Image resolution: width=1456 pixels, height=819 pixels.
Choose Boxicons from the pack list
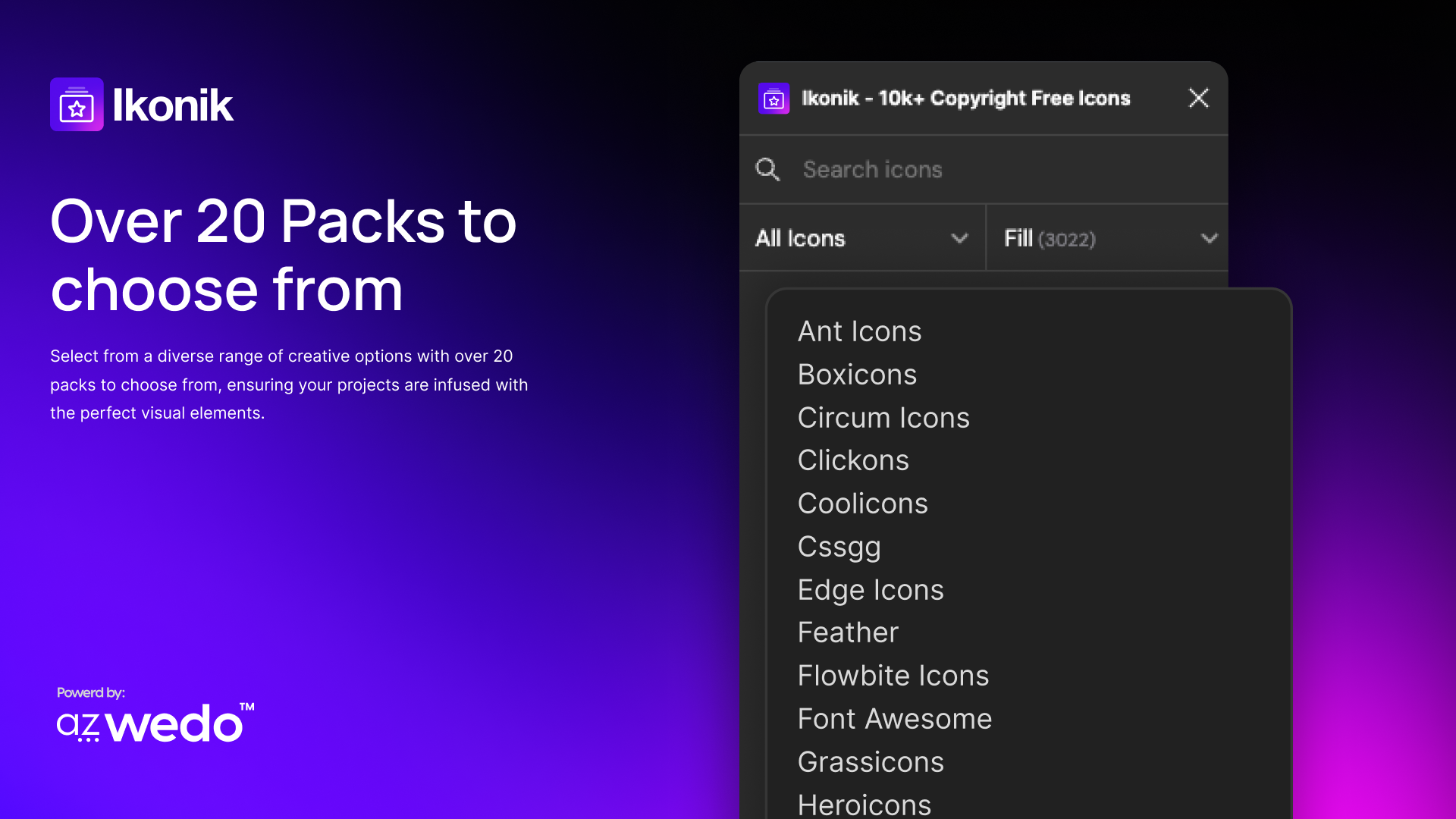857,375
